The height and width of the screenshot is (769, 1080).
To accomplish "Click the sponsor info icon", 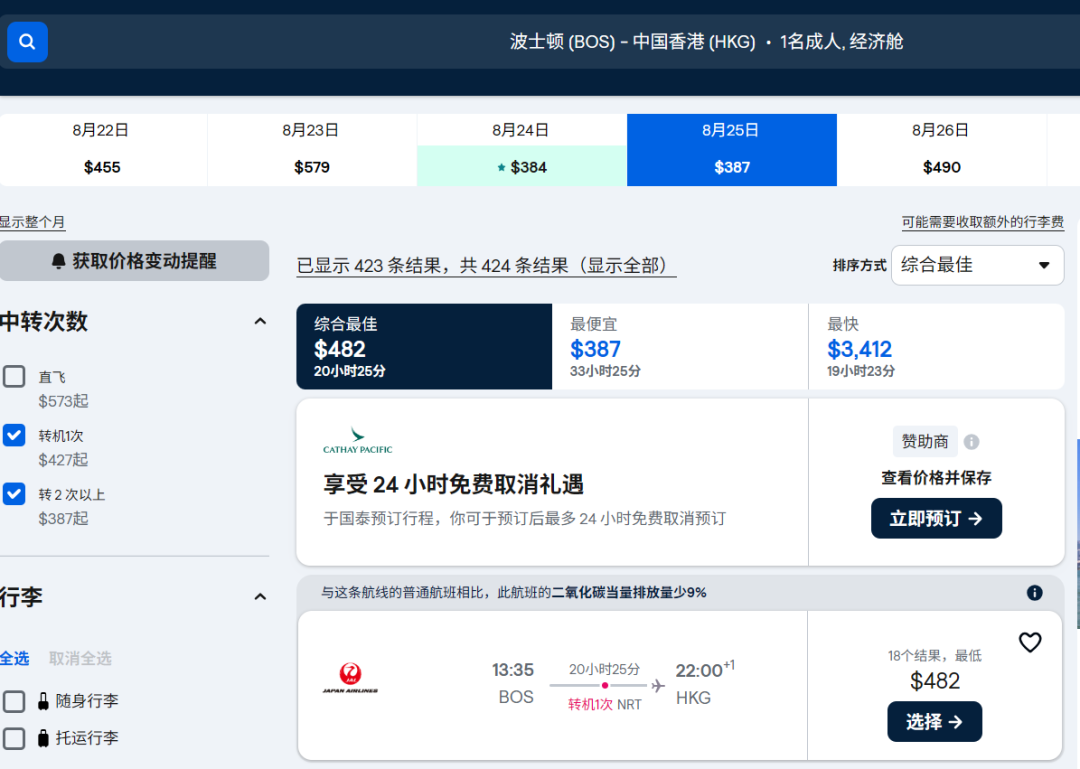I will click(971, 442).
